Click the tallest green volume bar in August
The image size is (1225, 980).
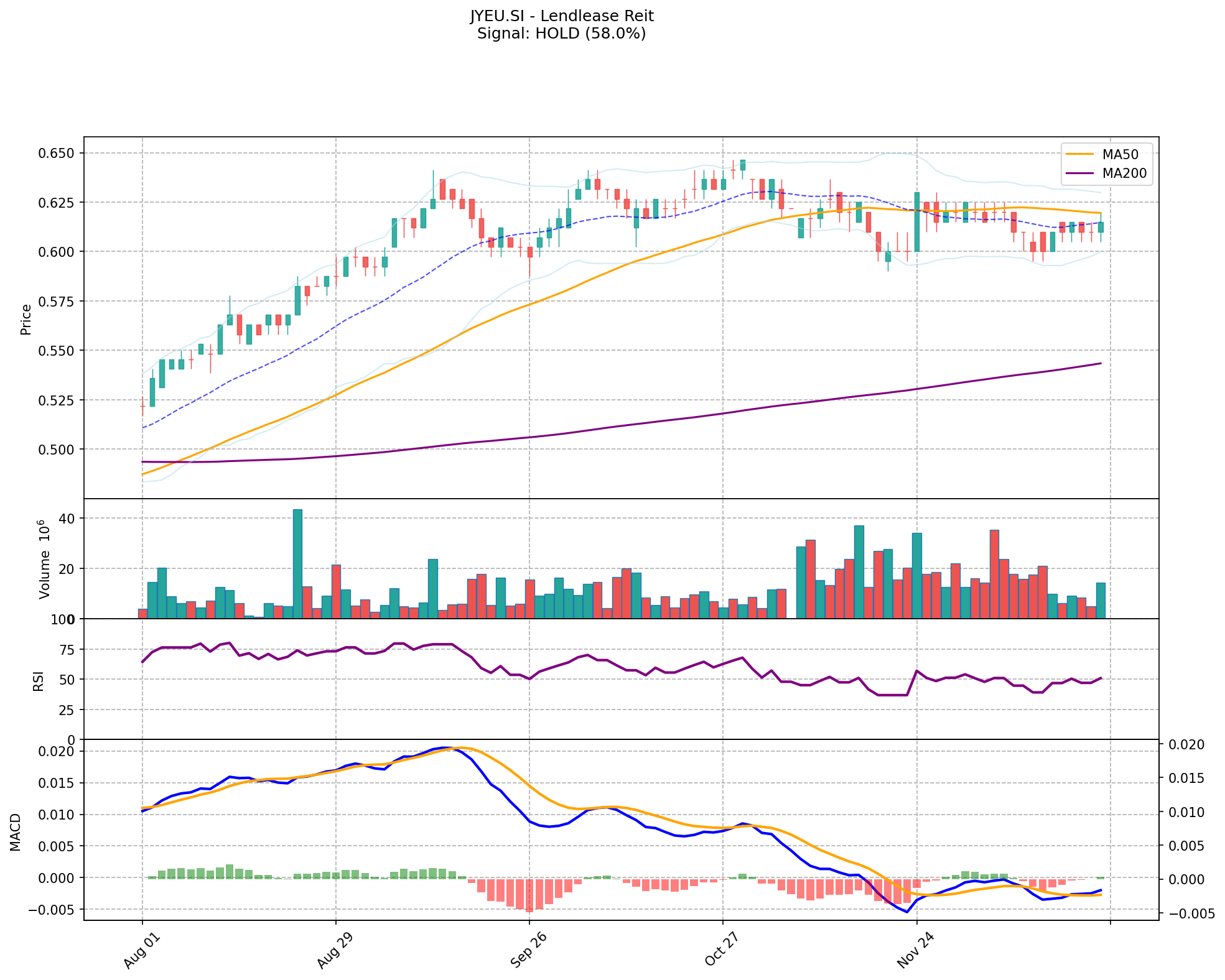click(x=297, y=563)
